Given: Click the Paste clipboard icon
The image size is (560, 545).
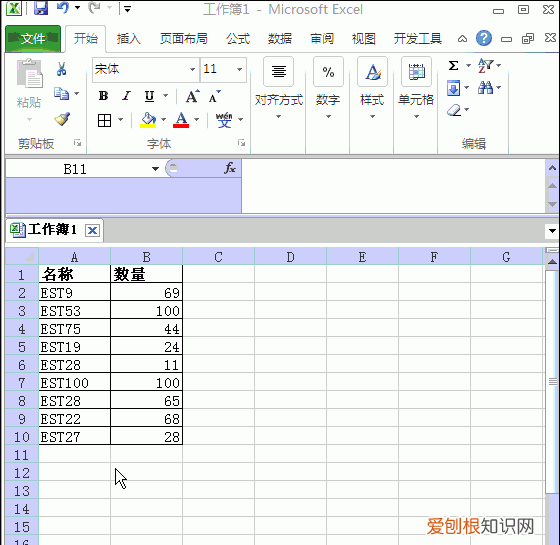Looking at the screenshot, I should 29,74.
